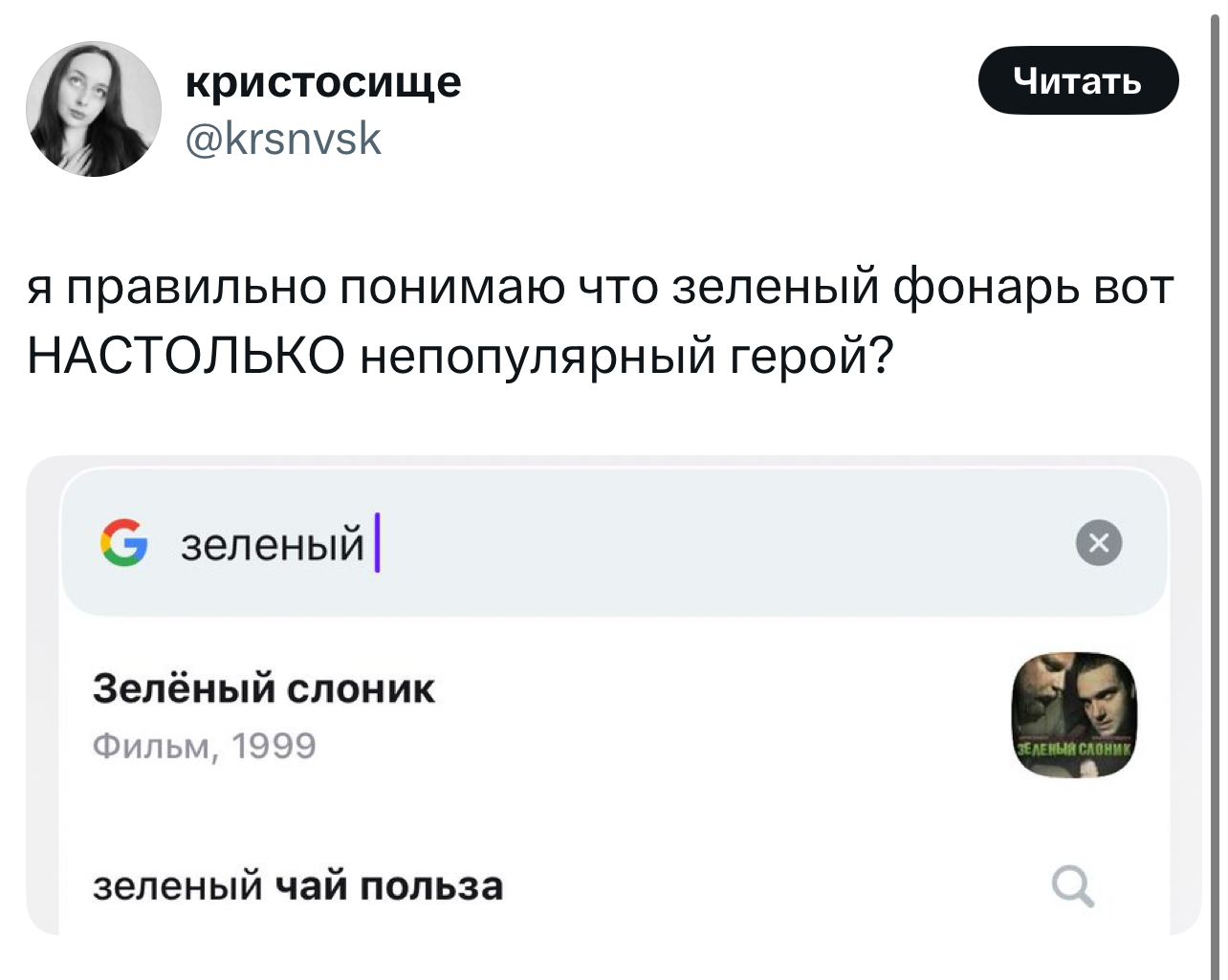Open кристосище's profile avatar
The width and height of the screenshot is (1228, 980).
pos(93,108)
